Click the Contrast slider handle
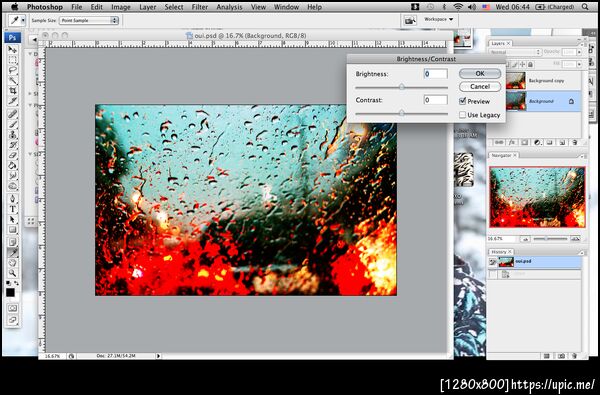Viewport: 600px width, 395px height. (401, 113)
